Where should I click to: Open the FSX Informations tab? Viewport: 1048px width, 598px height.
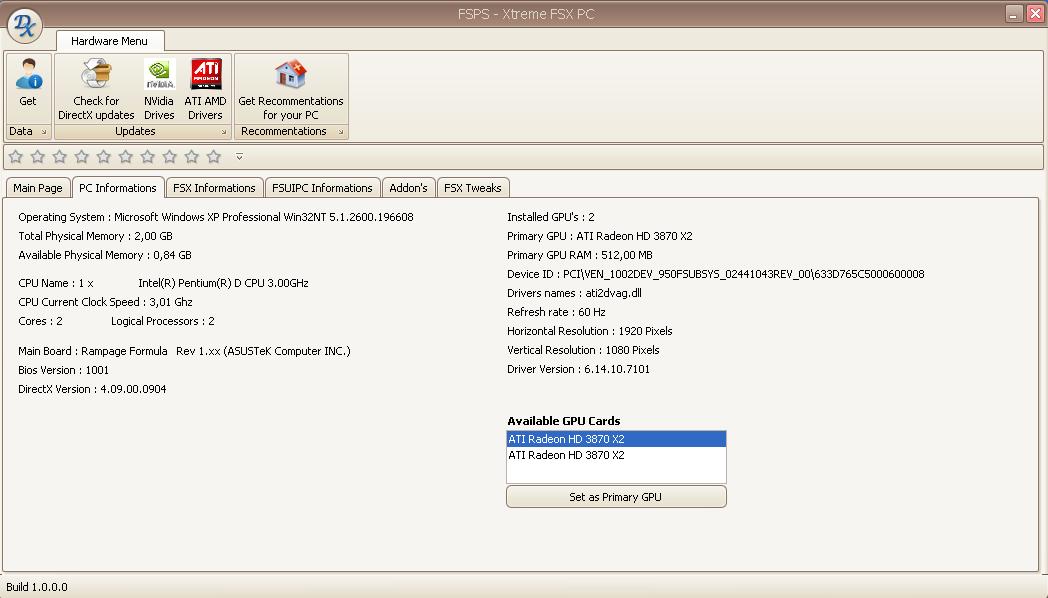point(214,188)
